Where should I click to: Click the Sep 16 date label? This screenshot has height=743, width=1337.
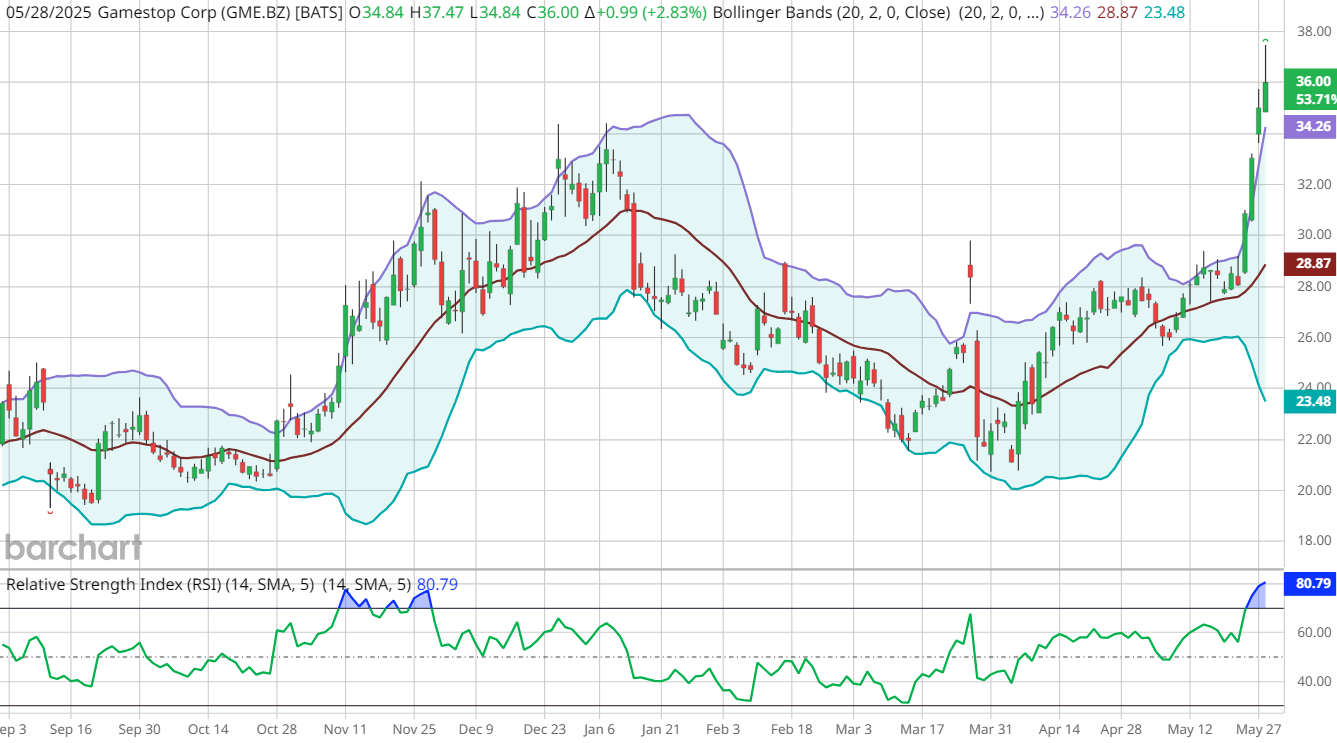tap(69, 729)
